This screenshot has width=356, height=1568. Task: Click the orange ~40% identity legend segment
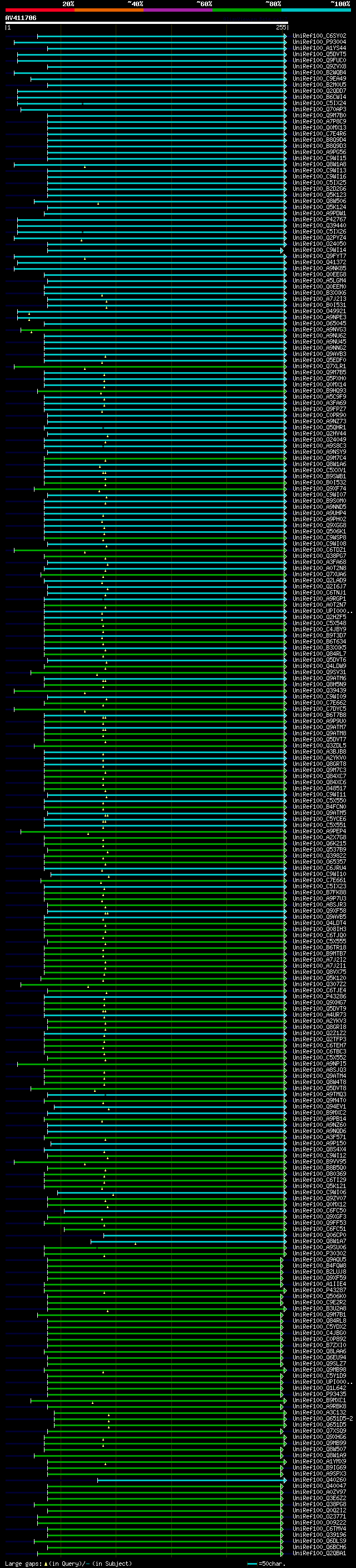pyautogui.click(x=109, y=10)
